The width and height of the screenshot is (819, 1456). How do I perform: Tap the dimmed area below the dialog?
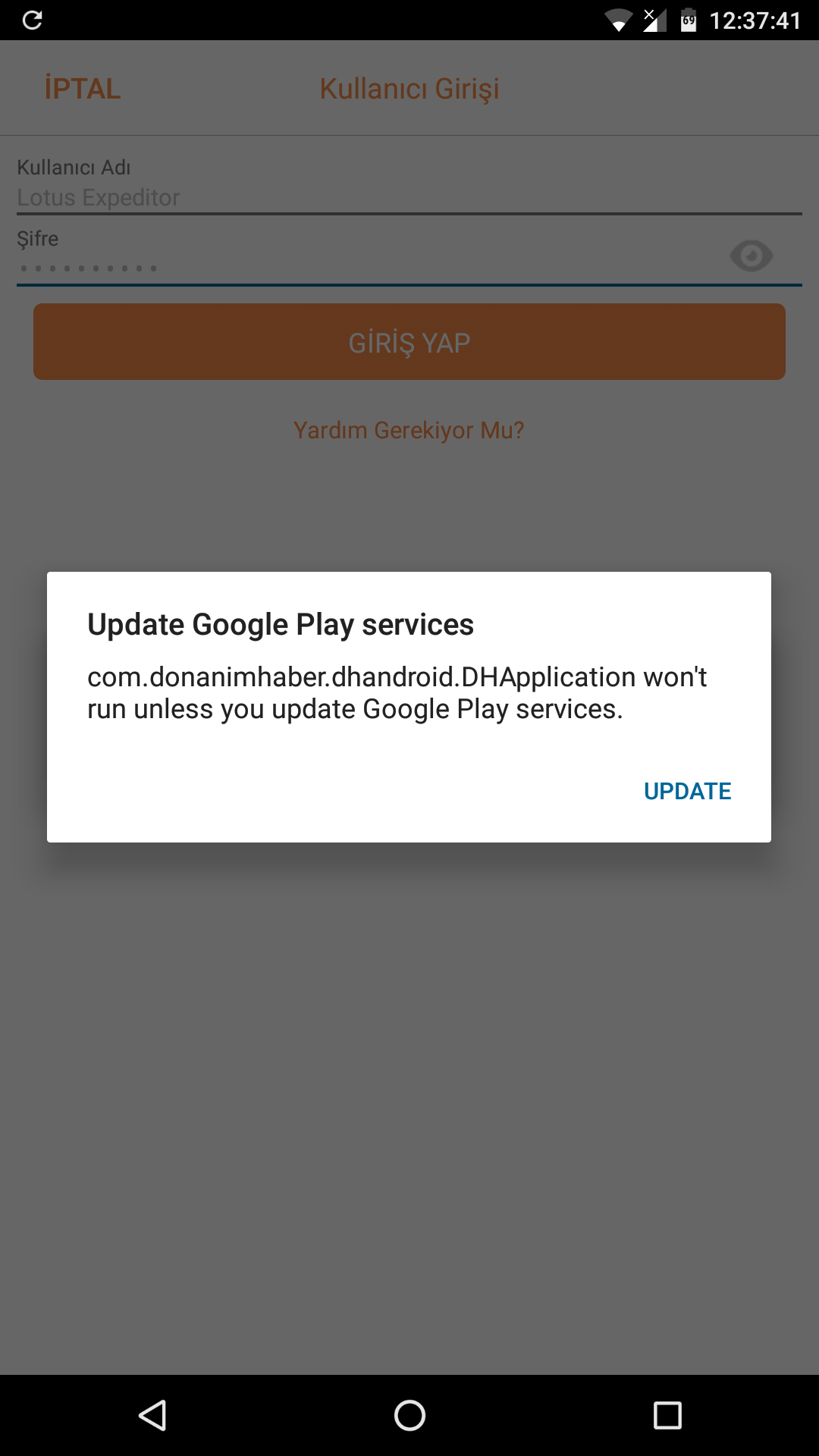coord(409,1100)
